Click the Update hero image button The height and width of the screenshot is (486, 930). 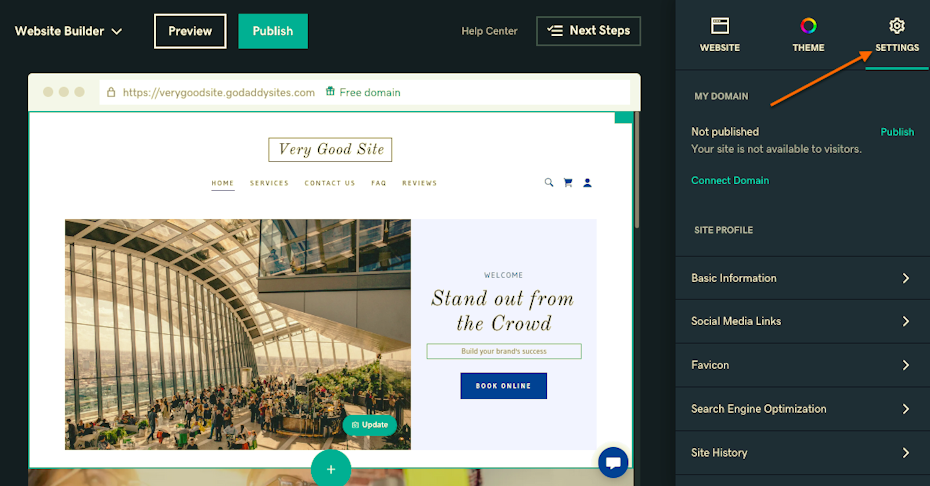pyautogui.click(x=370, y=425)
